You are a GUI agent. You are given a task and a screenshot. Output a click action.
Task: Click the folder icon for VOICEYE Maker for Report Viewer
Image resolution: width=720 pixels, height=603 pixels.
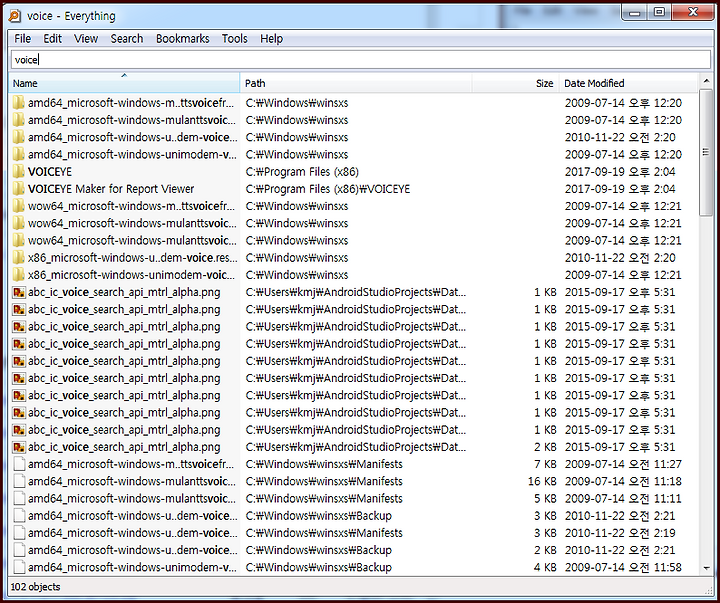point(19,189)
